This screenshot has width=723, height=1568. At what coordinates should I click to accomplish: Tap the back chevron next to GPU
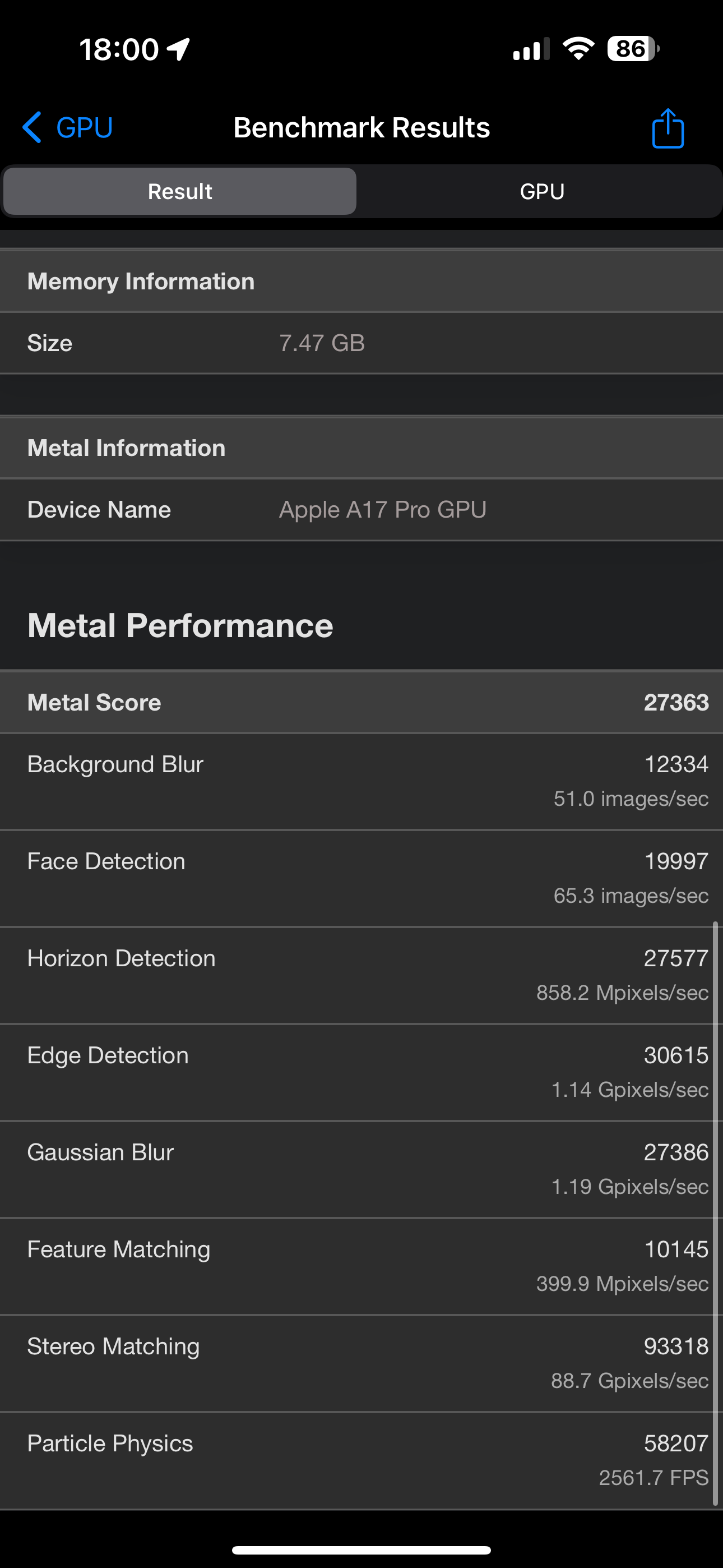point(33,128)
